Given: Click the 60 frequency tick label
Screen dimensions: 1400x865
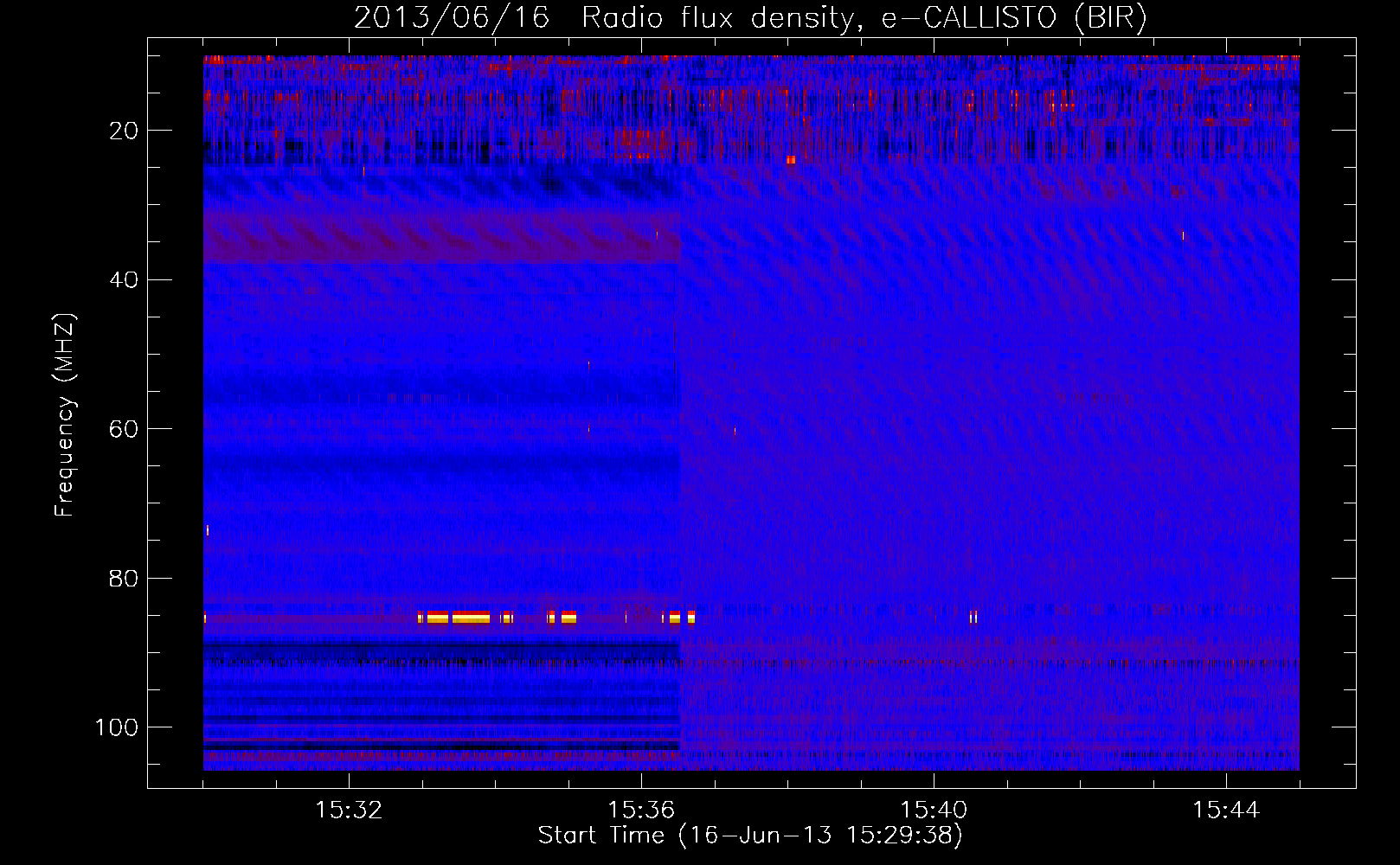Looking at the screenshot, I should [125, 429].
